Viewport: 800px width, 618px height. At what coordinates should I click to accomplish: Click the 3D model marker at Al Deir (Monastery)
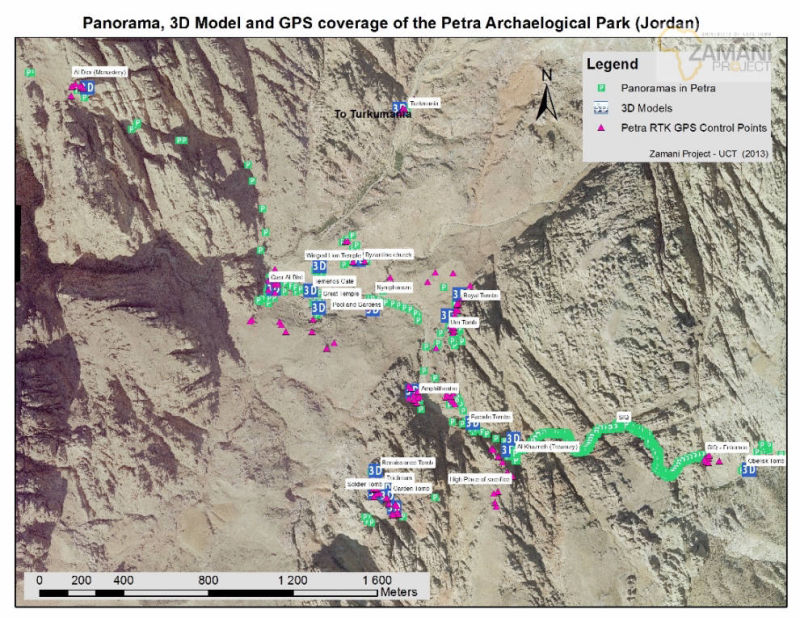click(88, 88)
